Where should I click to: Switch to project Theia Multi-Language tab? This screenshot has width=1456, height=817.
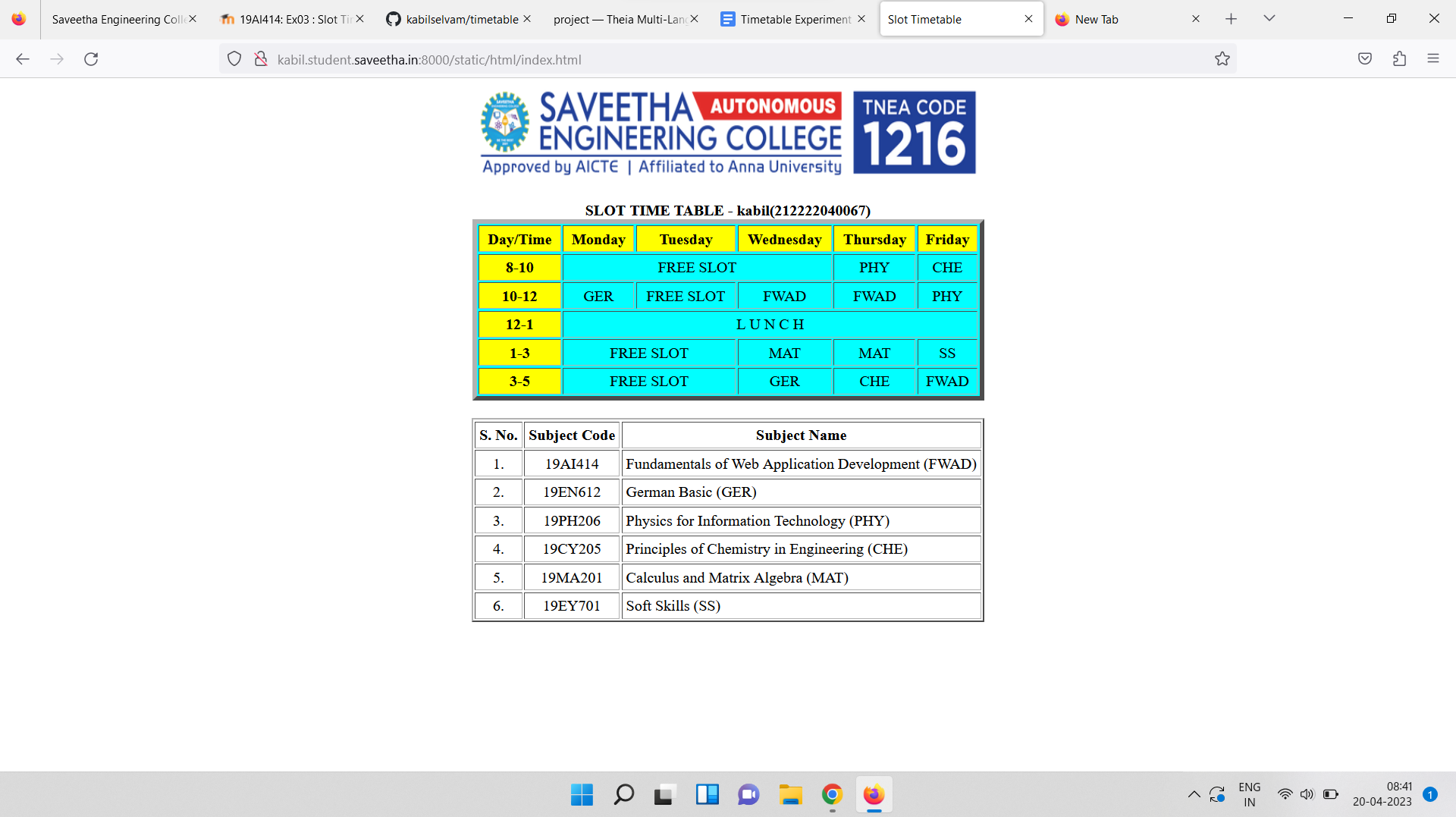click(620, 19)
